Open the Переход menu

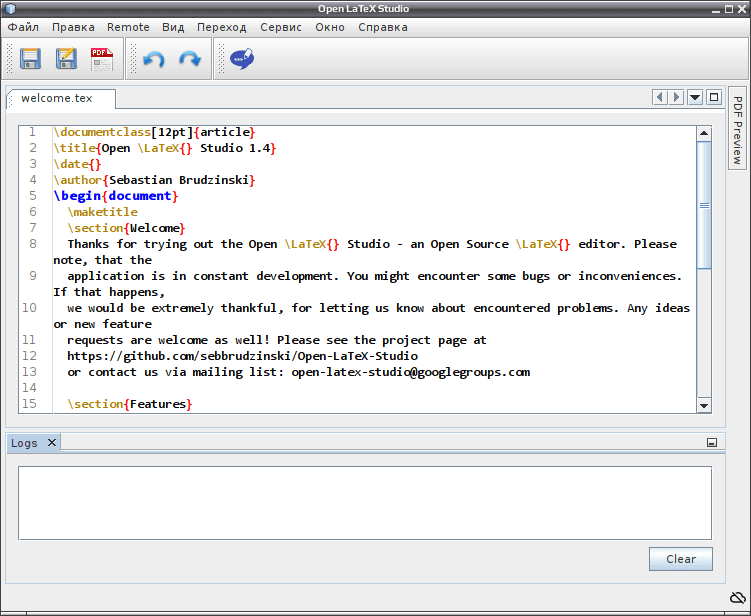[x=222, y=27]
